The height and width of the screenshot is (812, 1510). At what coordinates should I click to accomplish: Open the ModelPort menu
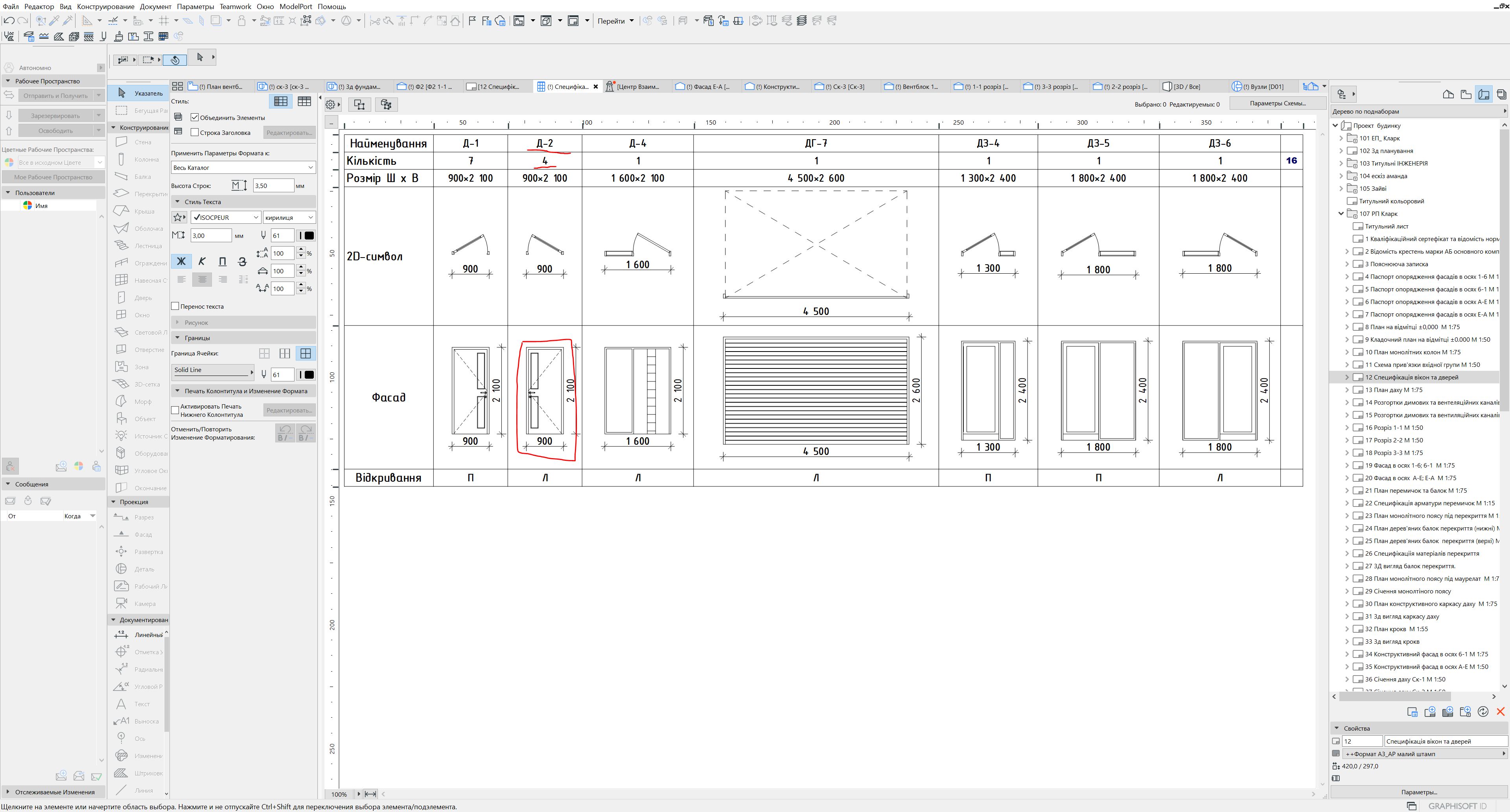[x=295, y=6]
